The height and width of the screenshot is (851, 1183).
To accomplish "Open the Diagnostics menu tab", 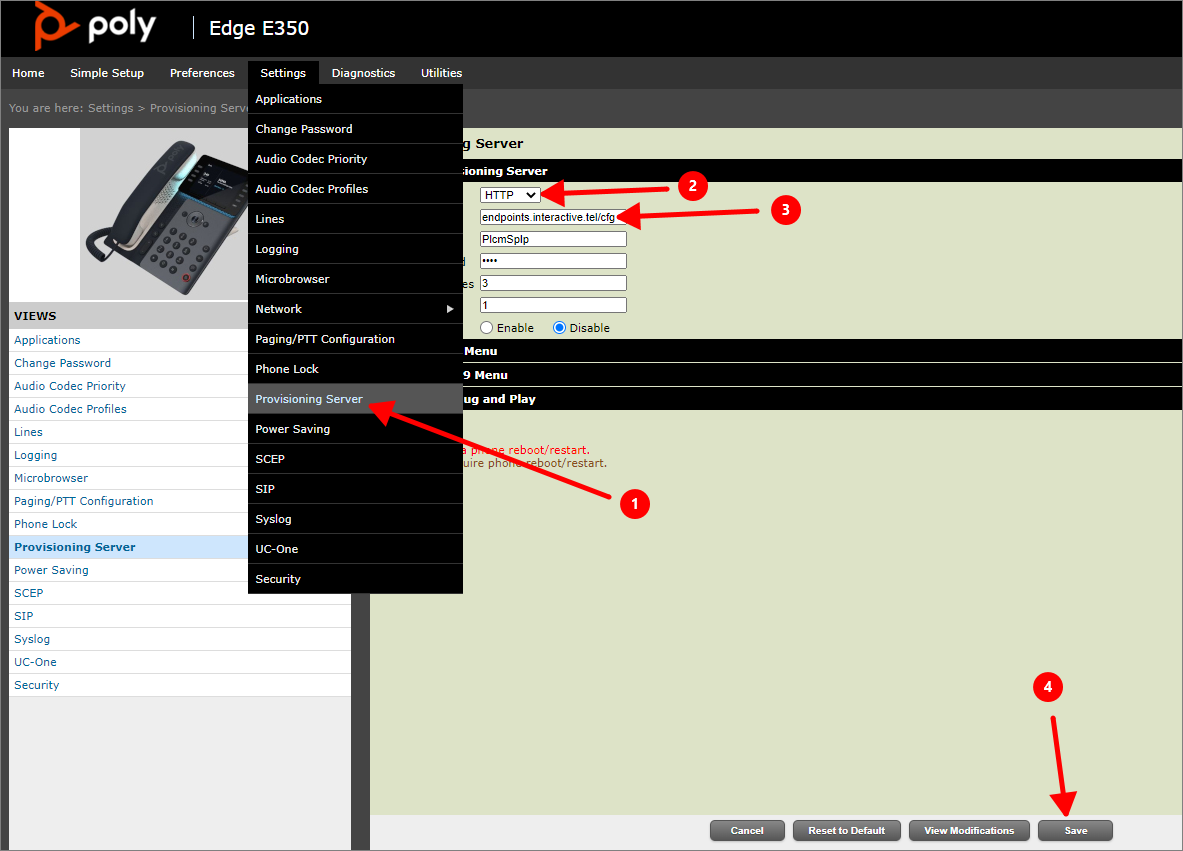I will tap(363, 73).
